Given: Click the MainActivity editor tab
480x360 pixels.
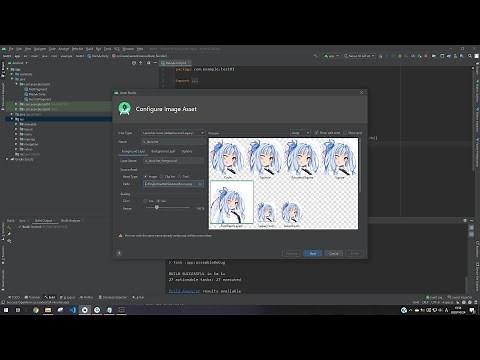Looking at the screenshot, I should [x=175, y=63].
